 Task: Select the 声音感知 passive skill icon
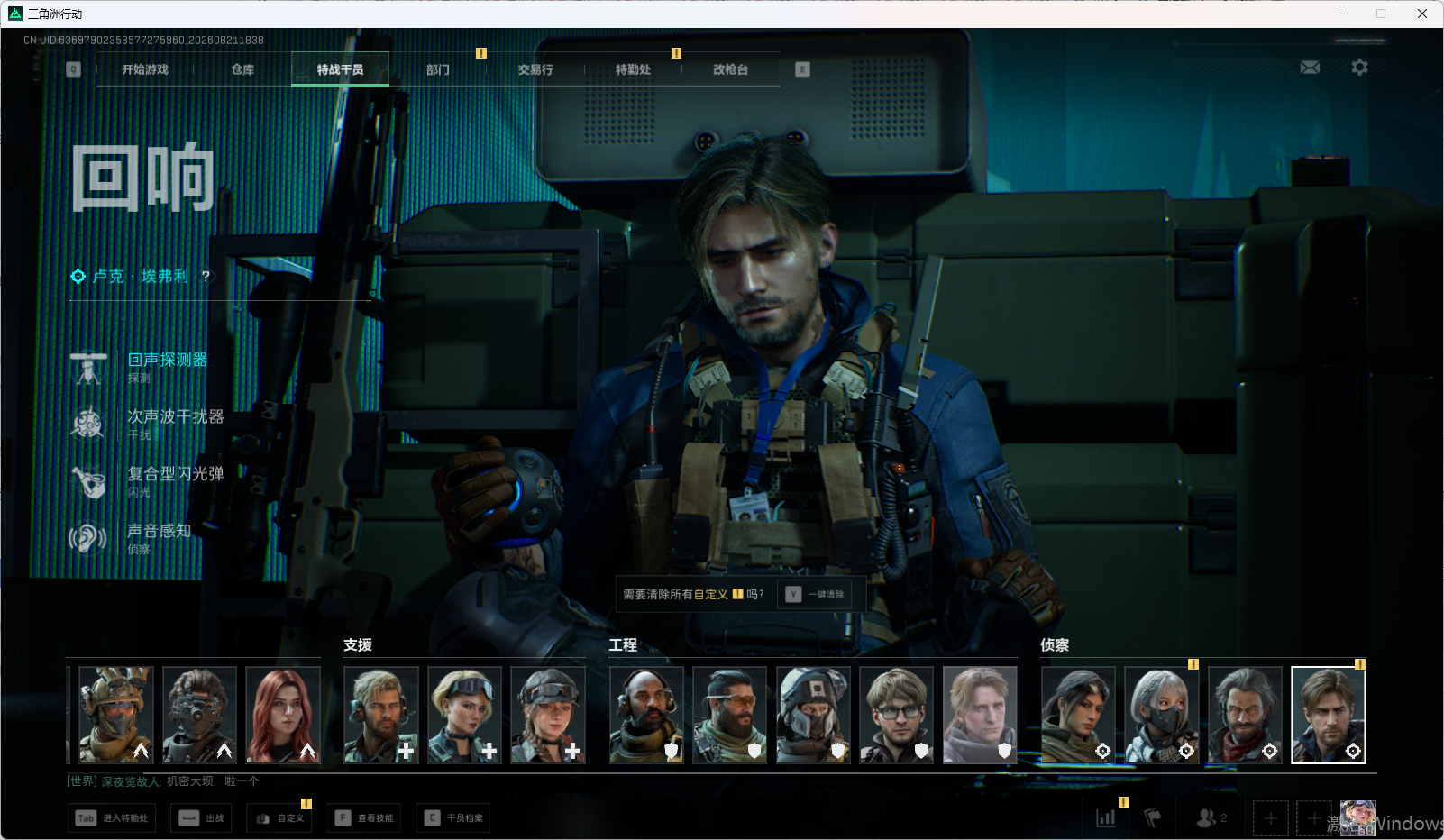click(x=88, y=538)
